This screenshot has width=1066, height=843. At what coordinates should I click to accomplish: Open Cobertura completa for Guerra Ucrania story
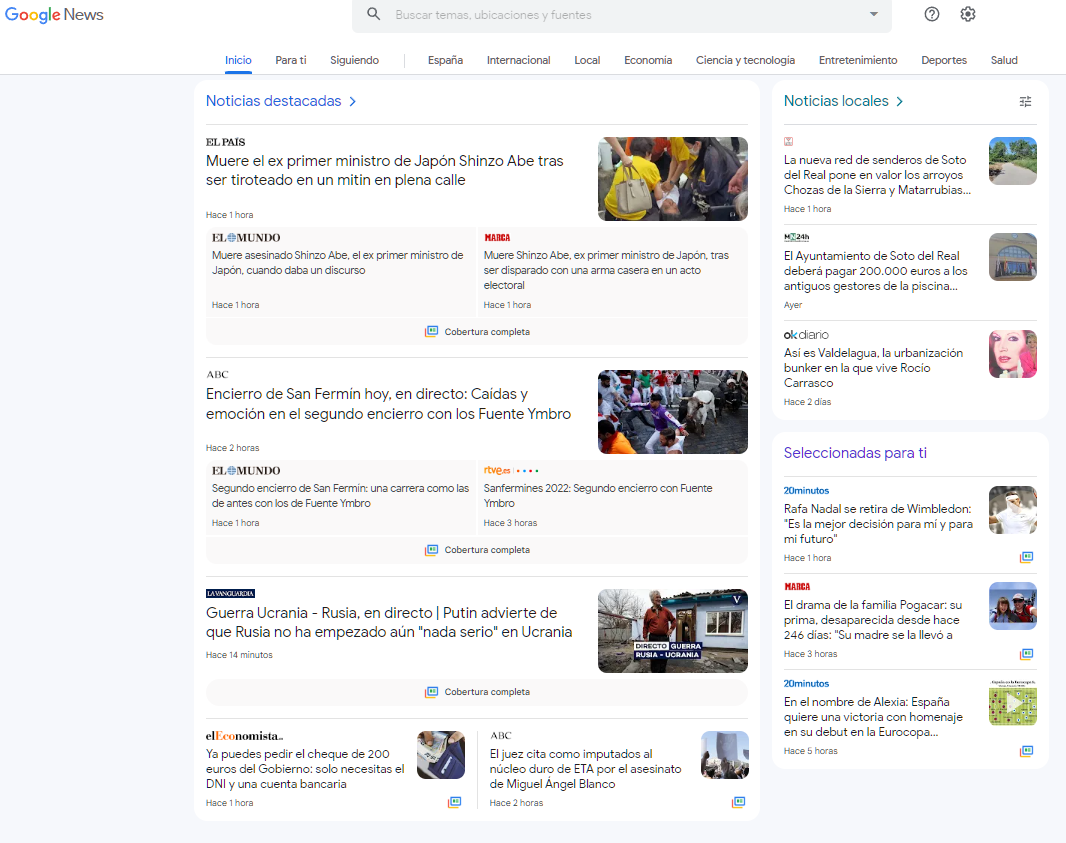(477, 692)
